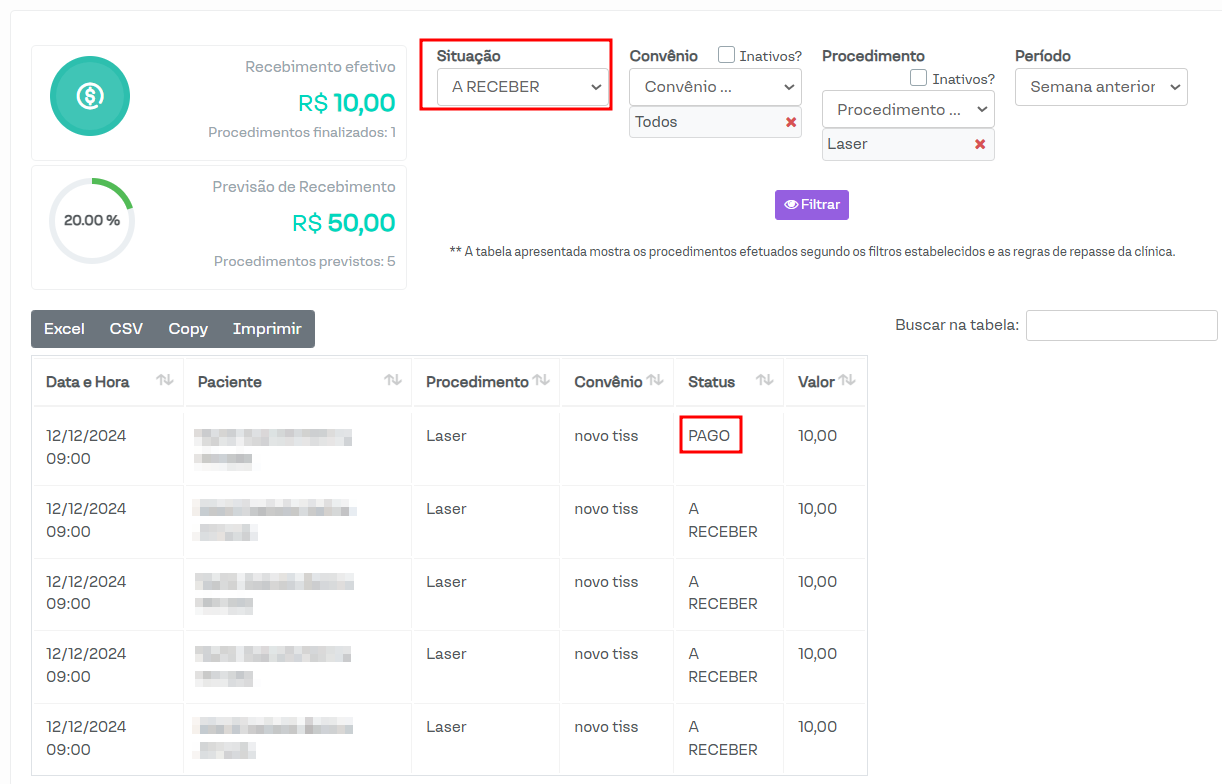Click the Imprimir button
Screen dimensions: 1222x784
pyautogui.click(x=267, y=329)
